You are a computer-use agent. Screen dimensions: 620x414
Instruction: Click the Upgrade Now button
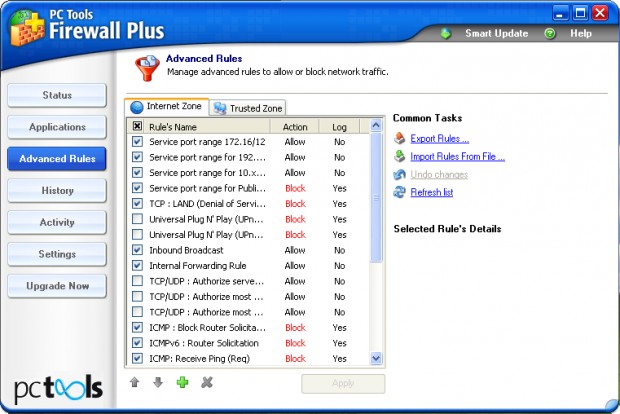click(57, 286)
